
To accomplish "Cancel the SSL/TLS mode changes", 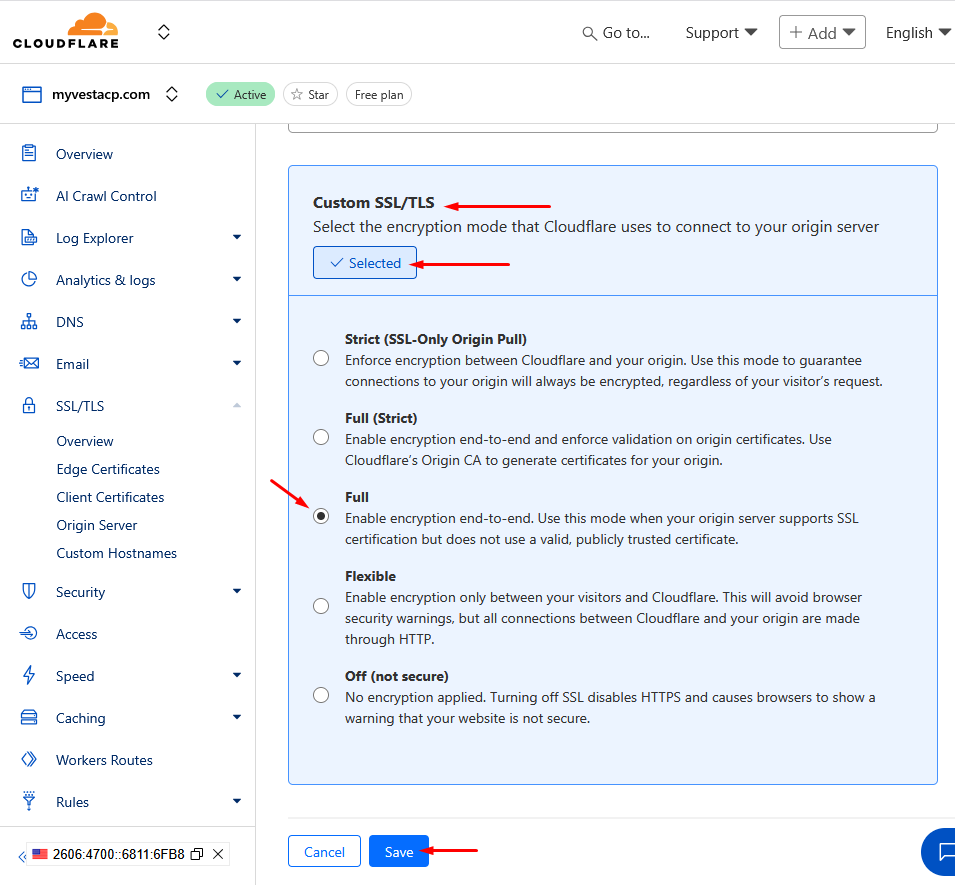I will tap(325, 852).
